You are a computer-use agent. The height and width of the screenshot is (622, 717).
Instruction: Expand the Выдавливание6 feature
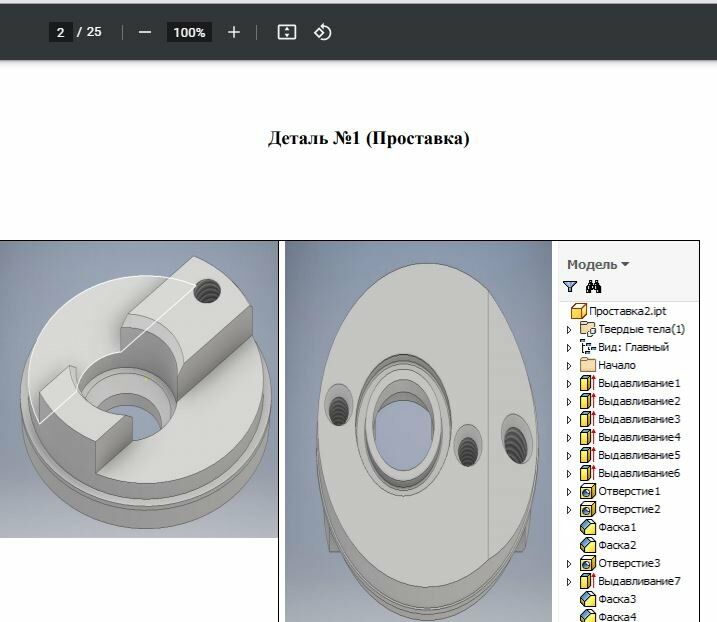(x=569, y=473)
